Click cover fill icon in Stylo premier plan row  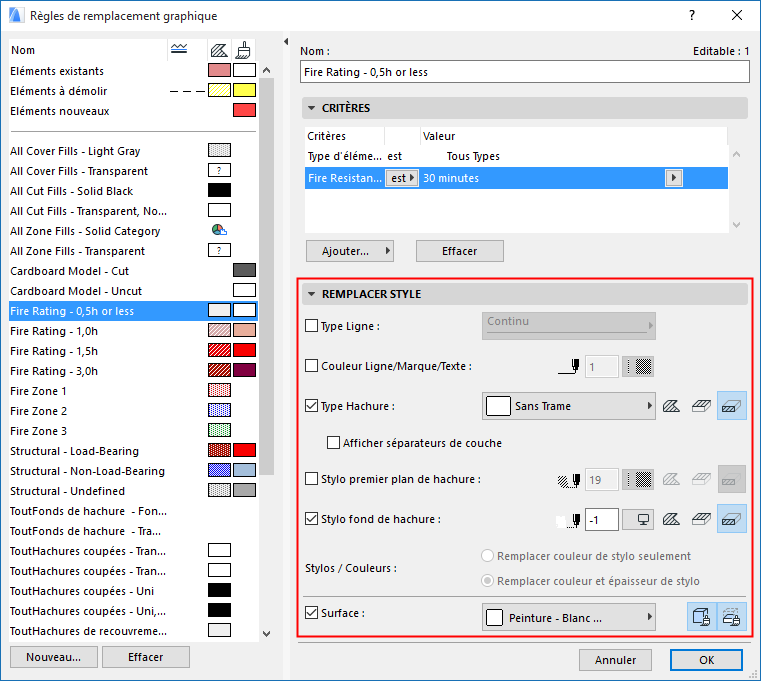point(701,480)
